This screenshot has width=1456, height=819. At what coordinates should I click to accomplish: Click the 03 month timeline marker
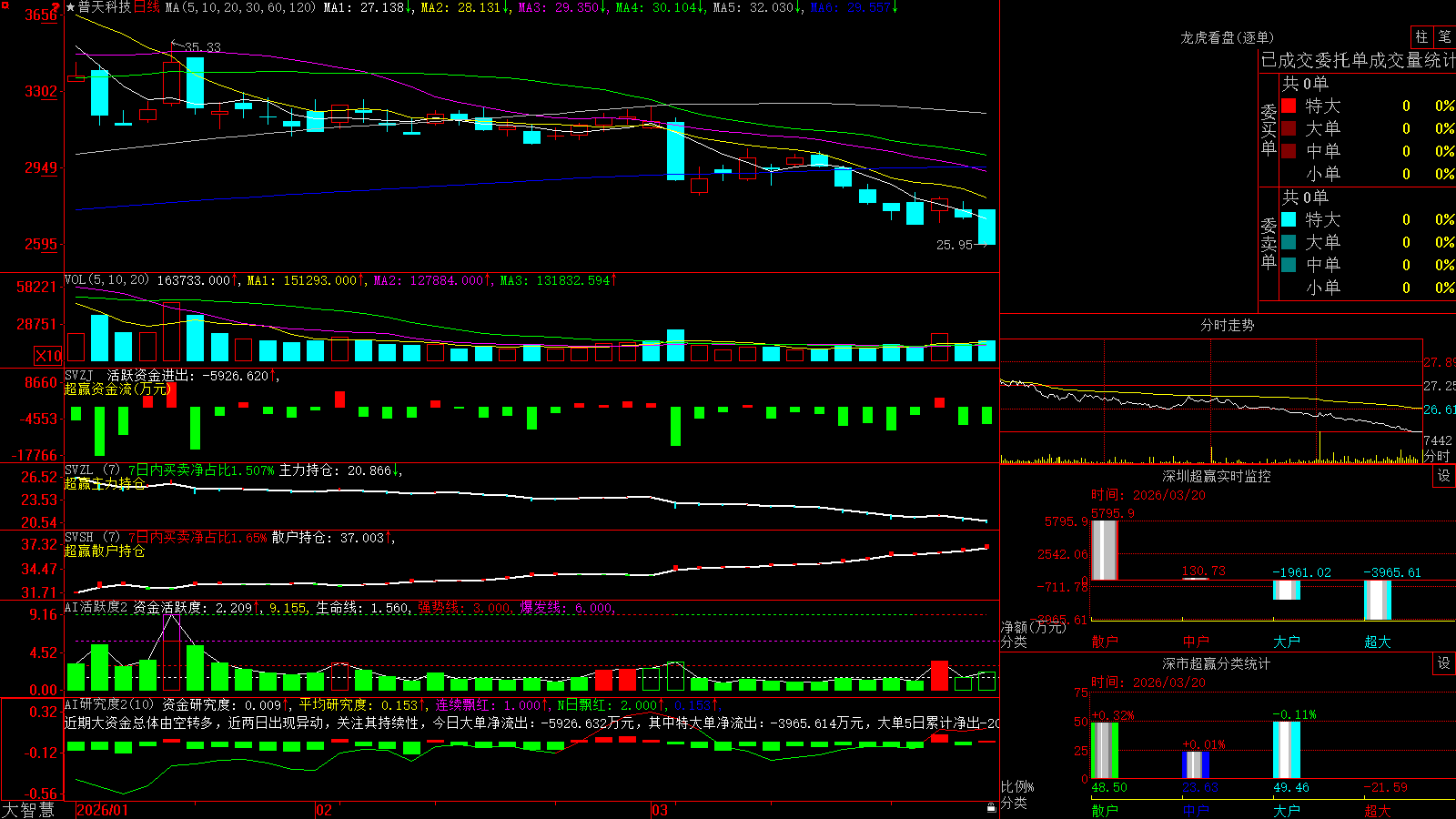[x=660, y=810]
